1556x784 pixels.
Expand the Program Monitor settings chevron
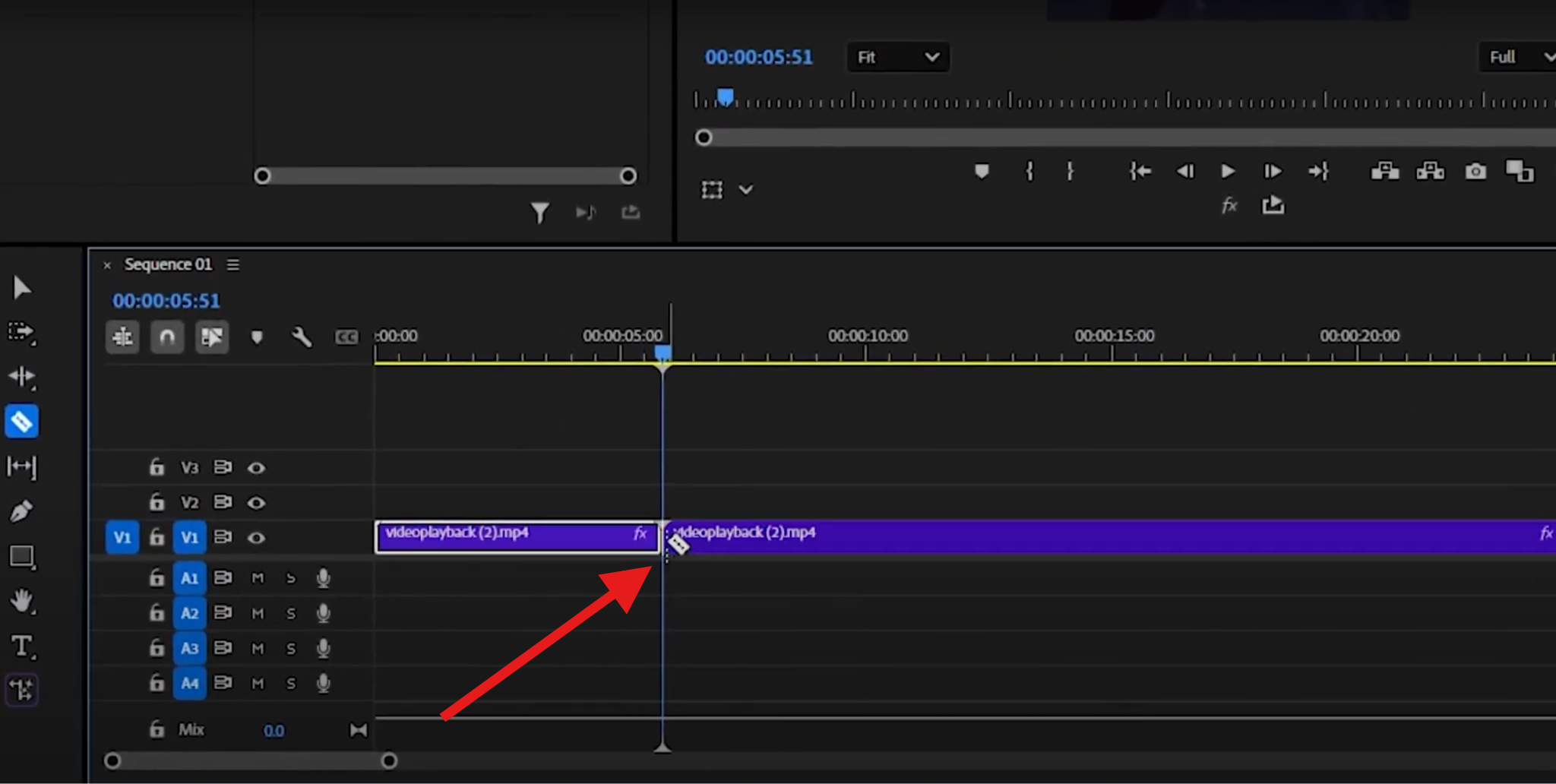click(746, 190)
